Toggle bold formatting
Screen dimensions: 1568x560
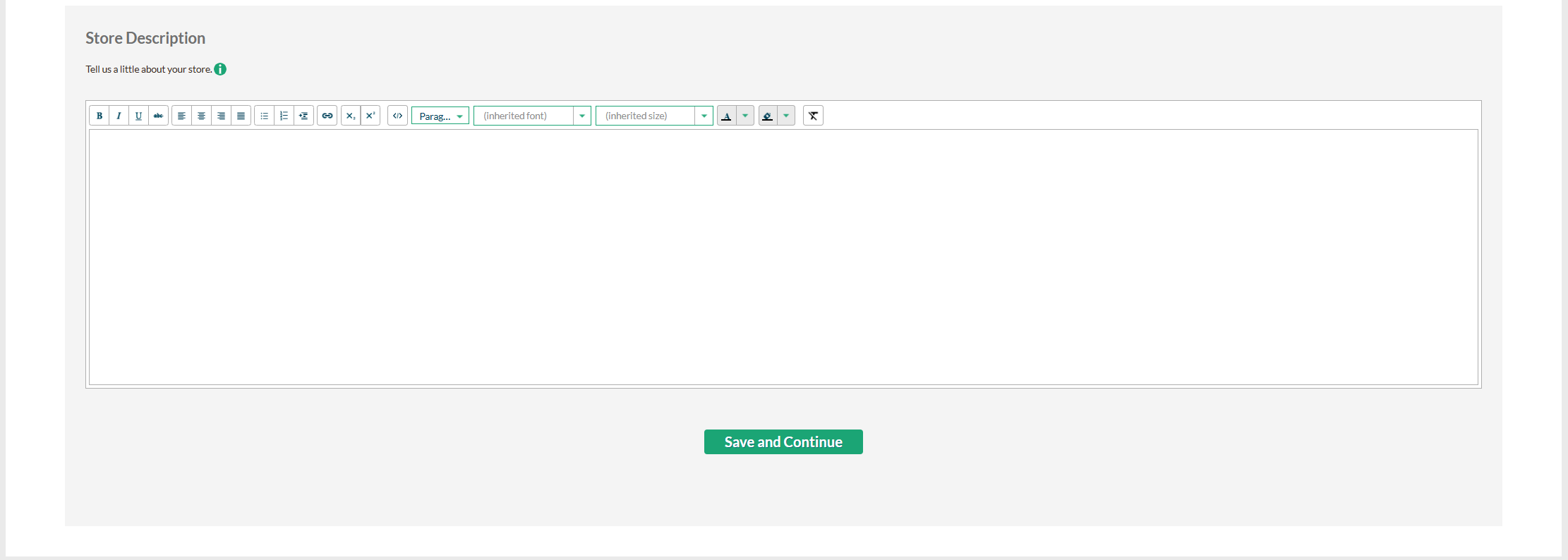coord(99,116)
